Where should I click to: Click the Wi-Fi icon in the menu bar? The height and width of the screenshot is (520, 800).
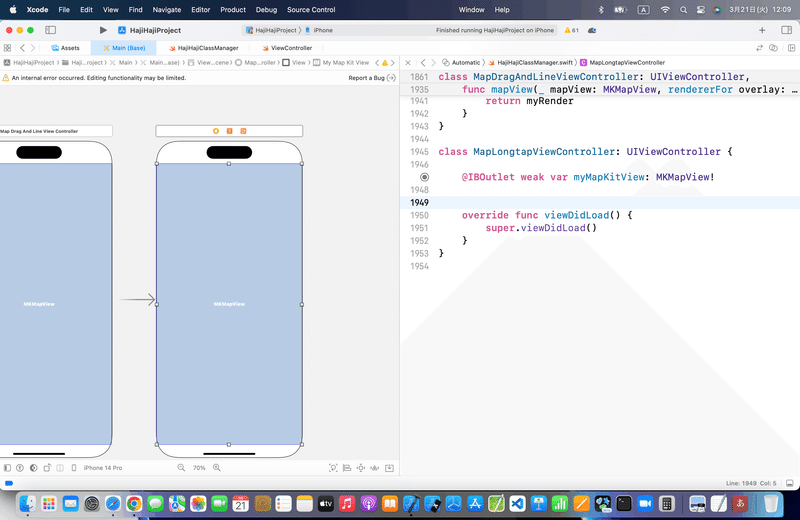coord(665,10)
